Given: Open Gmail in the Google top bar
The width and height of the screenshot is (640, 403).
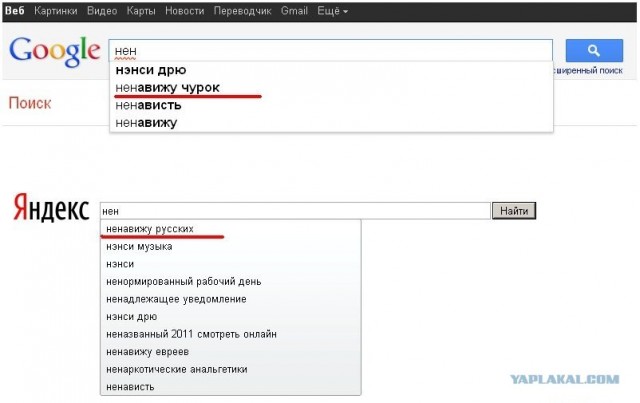Looking at the screenshot, I should (294, 11).
